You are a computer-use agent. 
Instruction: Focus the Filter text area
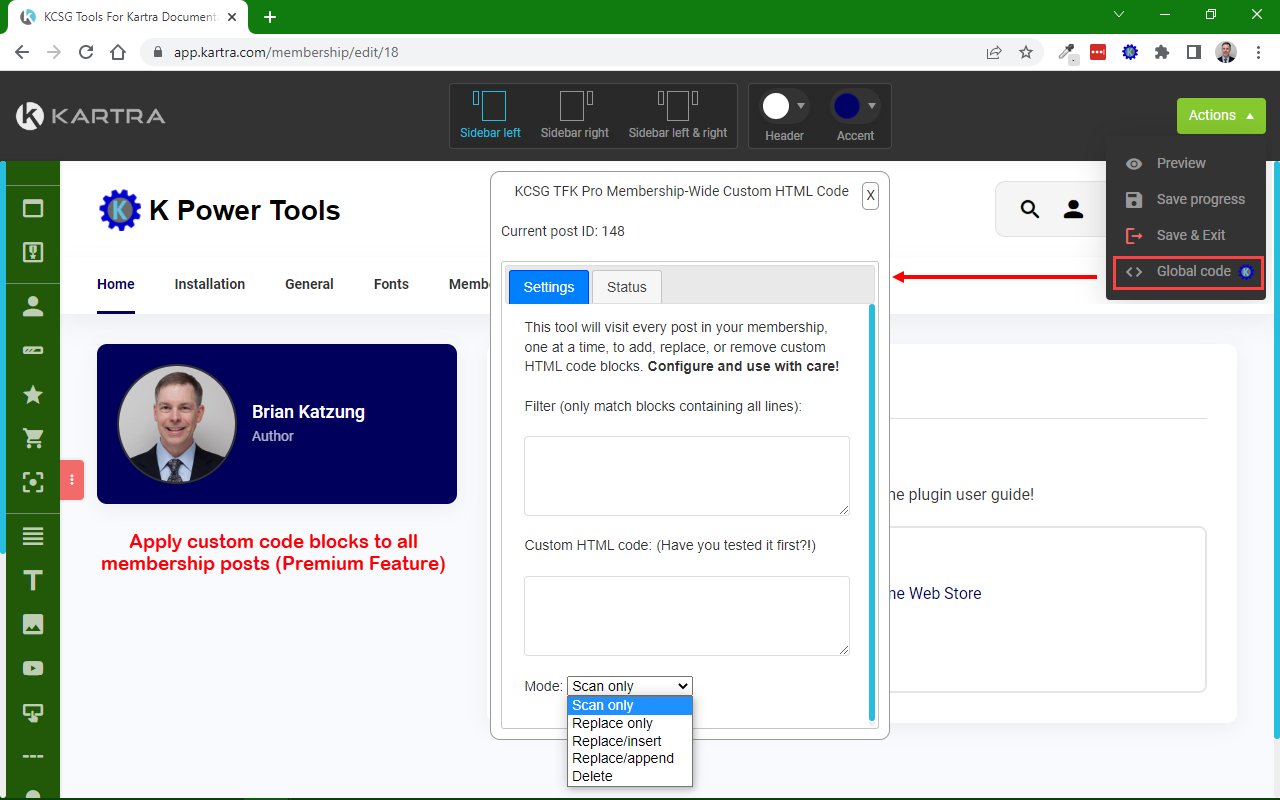click(x=687, y=476)
